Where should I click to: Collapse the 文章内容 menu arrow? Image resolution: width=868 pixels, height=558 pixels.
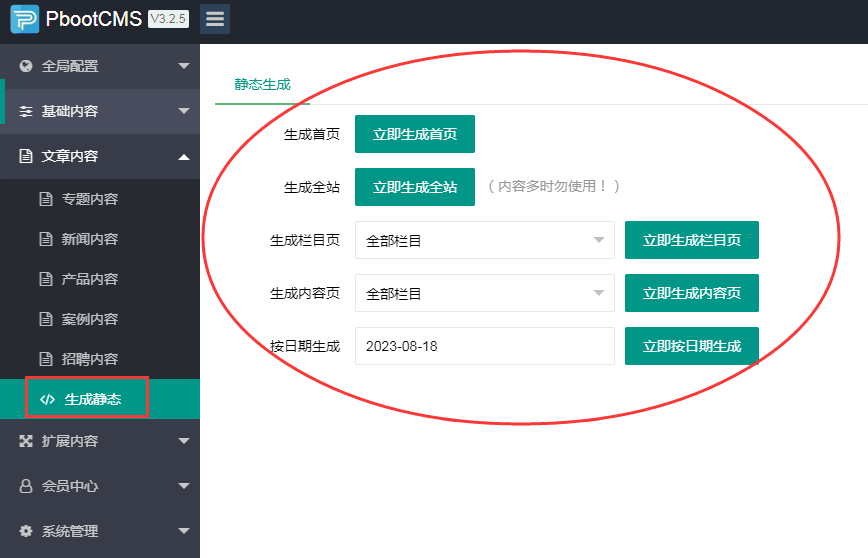[183, 156]
